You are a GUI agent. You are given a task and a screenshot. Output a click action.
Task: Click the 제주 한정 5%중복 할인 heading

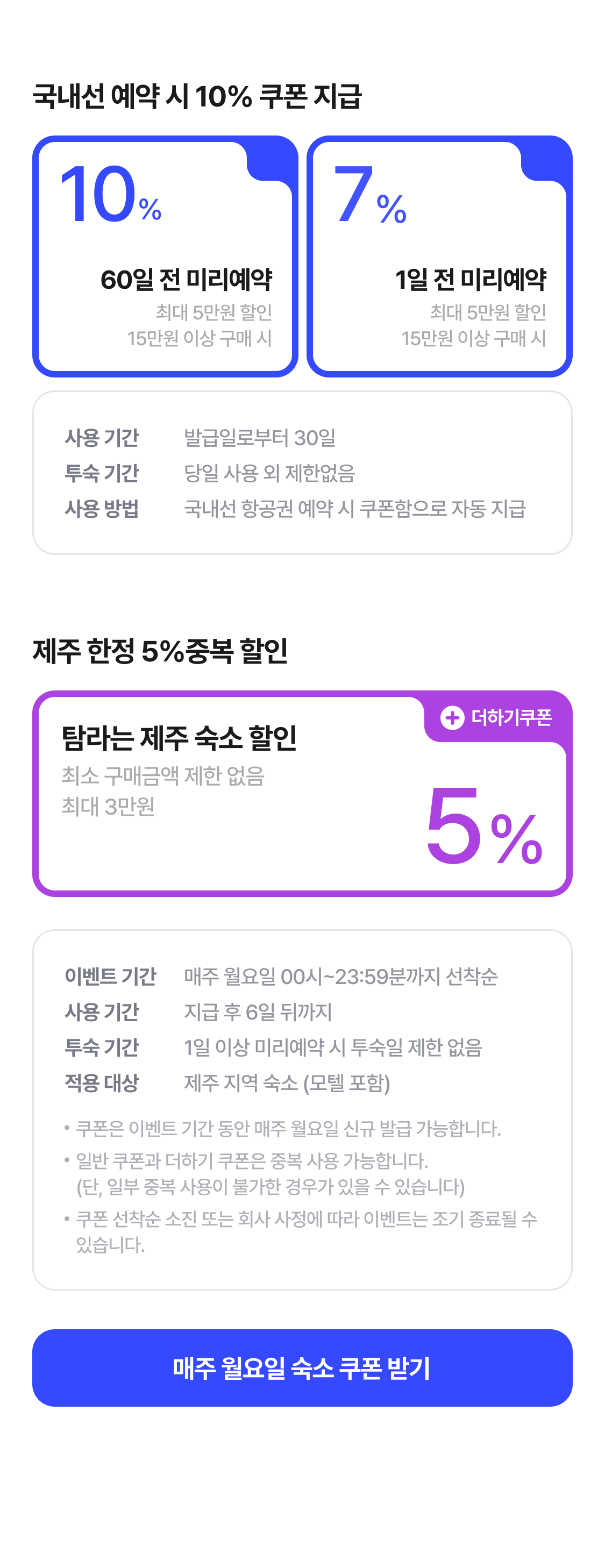pos(160,651)
